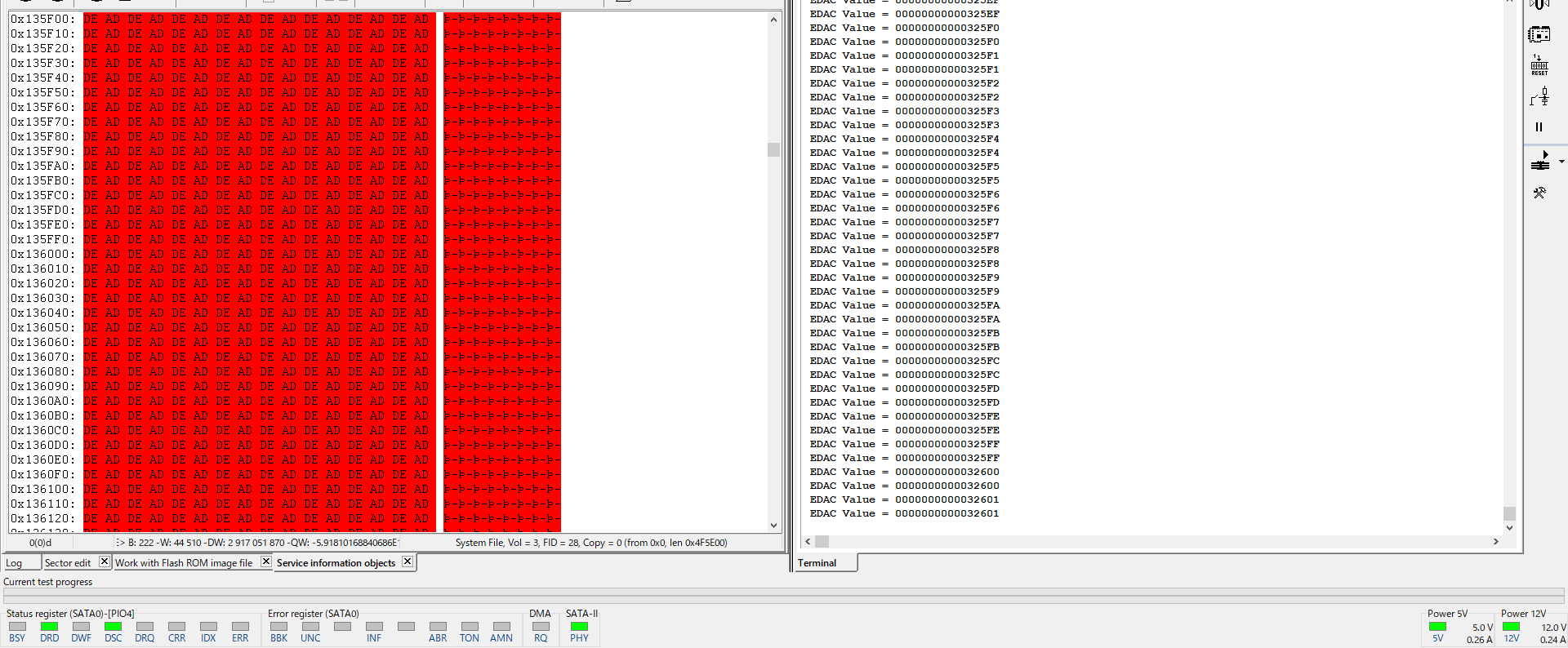
Task: Close the Service information objects tab
Action: coord(408,561)
